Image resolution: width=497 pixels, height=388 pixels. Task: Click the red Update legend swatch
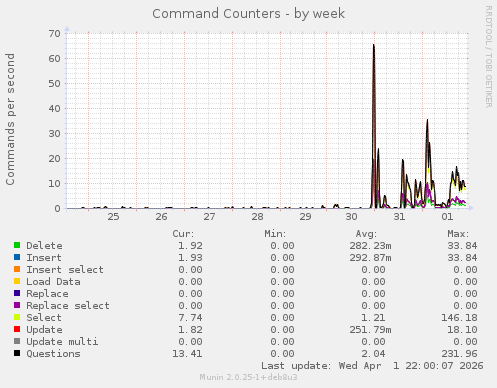click(x=17, y=329)
